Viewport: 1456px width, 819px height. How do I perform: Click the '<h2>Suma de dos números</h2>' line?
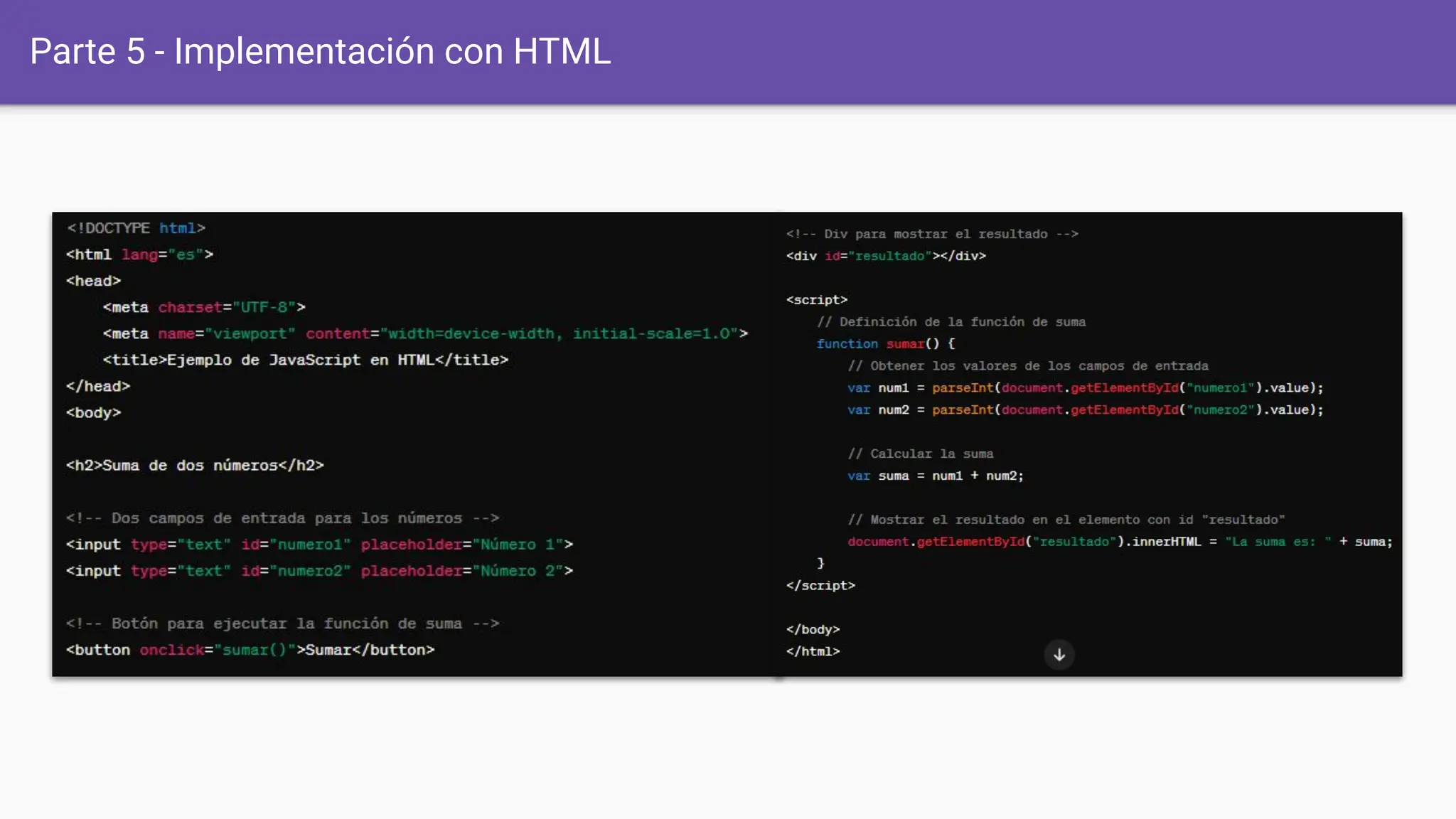(195, 465)
